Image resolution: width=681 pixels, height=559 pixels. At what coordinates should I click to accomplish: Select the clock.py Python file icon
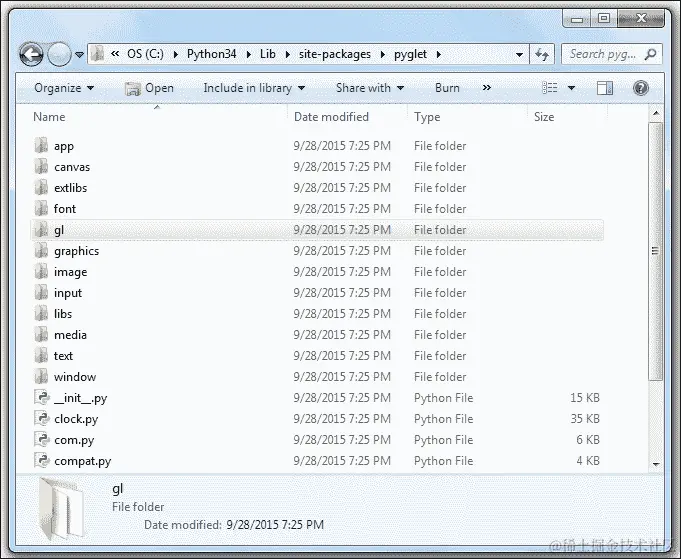[x=42, y=418]
